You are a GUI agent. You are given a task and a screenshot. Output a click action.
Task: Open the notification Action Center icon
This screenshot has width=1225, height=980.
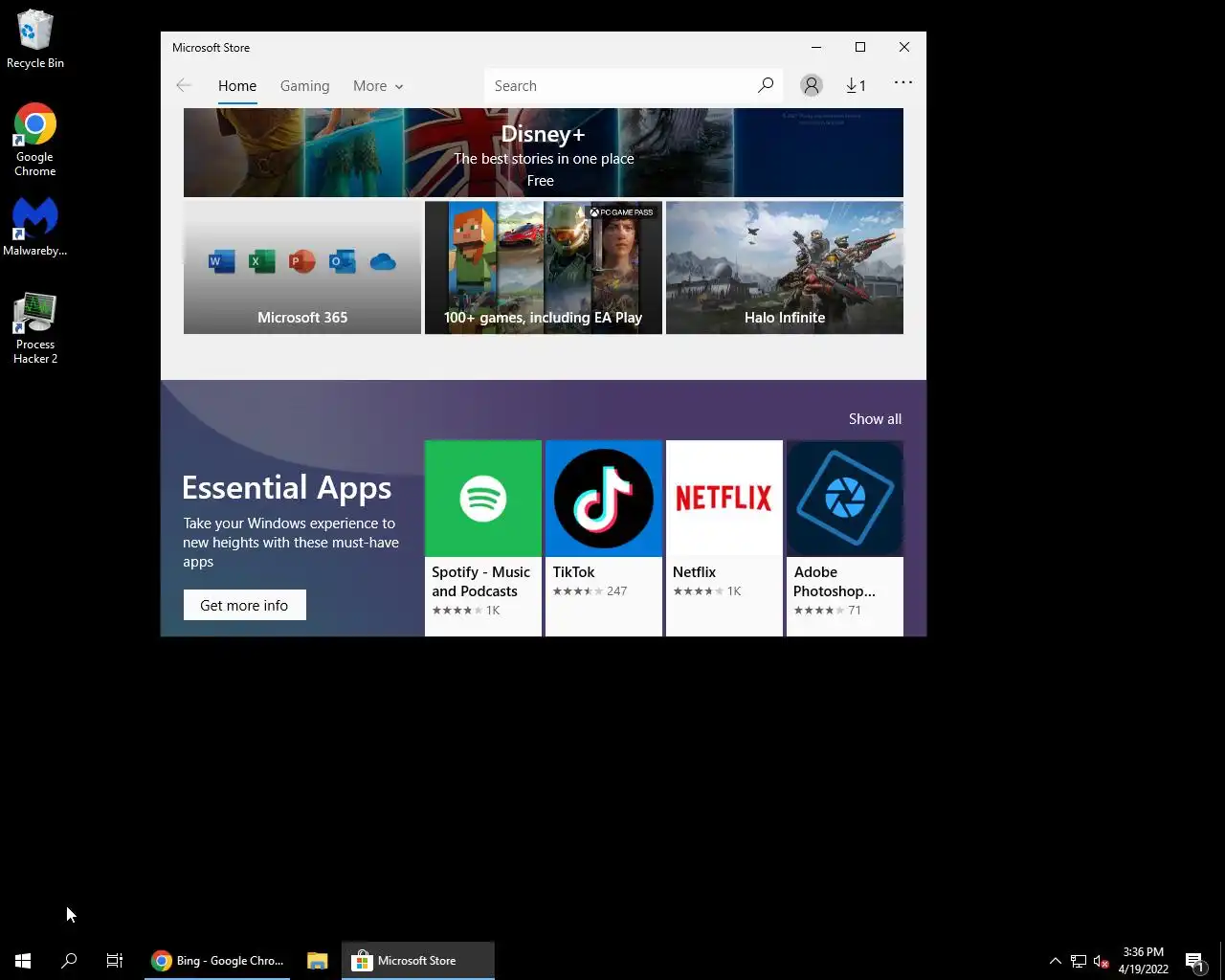click(1195, 961)
